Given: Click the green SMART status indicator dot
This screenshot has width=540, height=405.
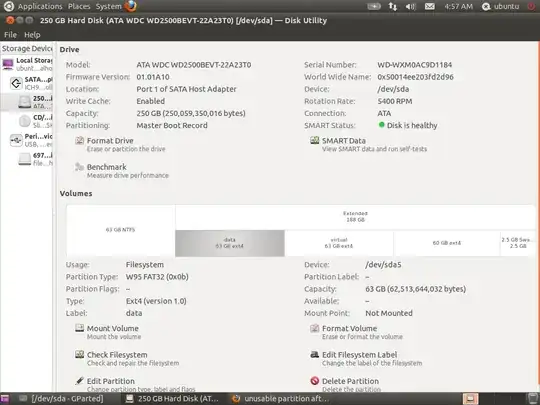Looking at the screenshot, I should pyautogui.click(x=381, y=125).
